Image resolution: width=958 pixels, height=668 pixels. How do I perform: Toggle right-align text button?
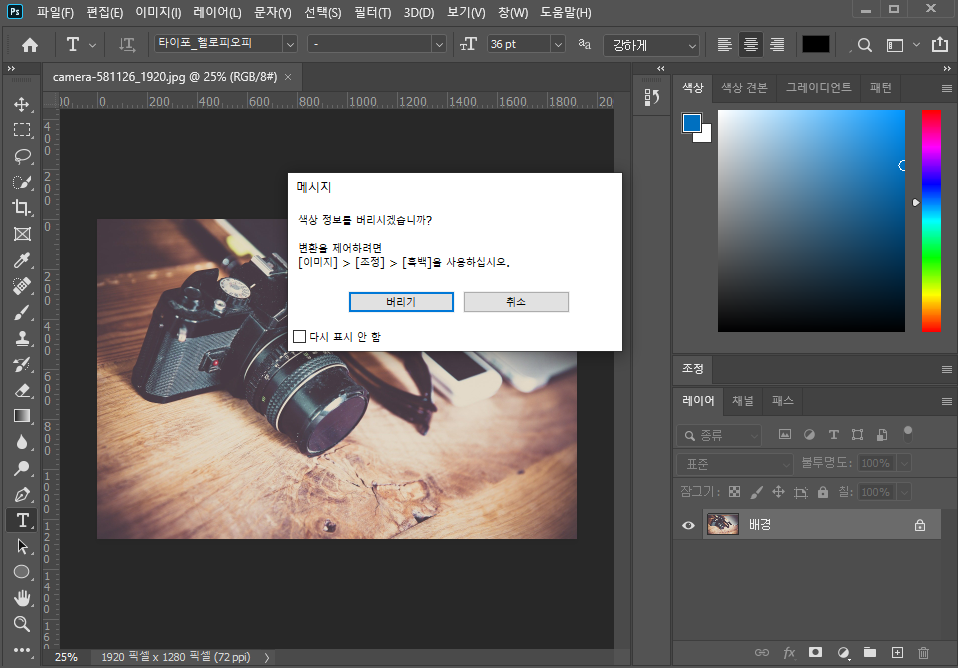(777, 45)
